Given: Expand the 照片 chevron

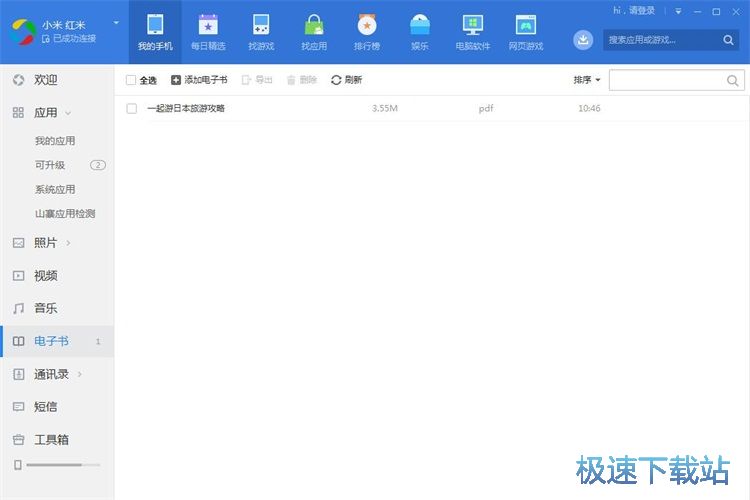Looking at the screenshot, I should tap(68, 243).
